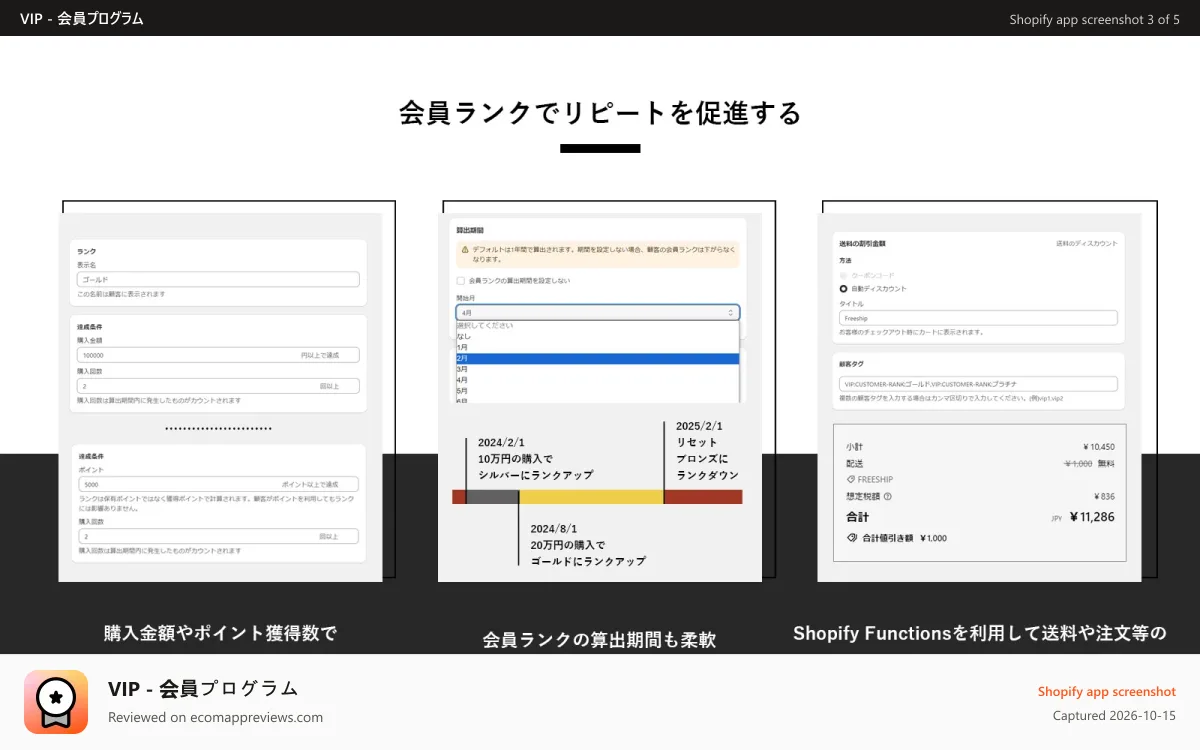1200x750 pixels.
Task: Toggle the 会員ランクの算出期間を設定しない checkbox
Action: point(461,281)
